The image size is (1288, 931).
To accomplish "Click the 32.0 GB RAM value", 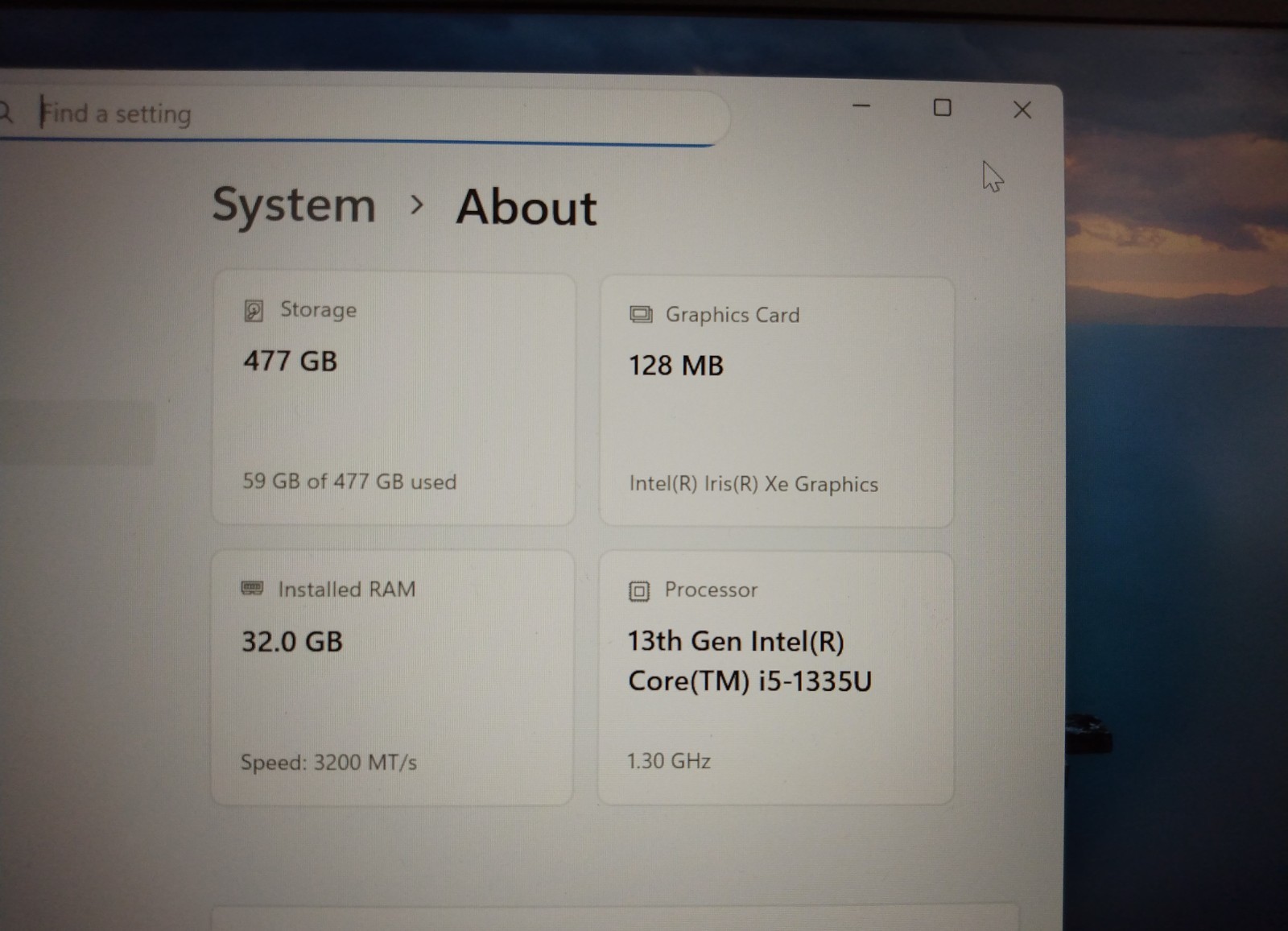I will 292,642.
